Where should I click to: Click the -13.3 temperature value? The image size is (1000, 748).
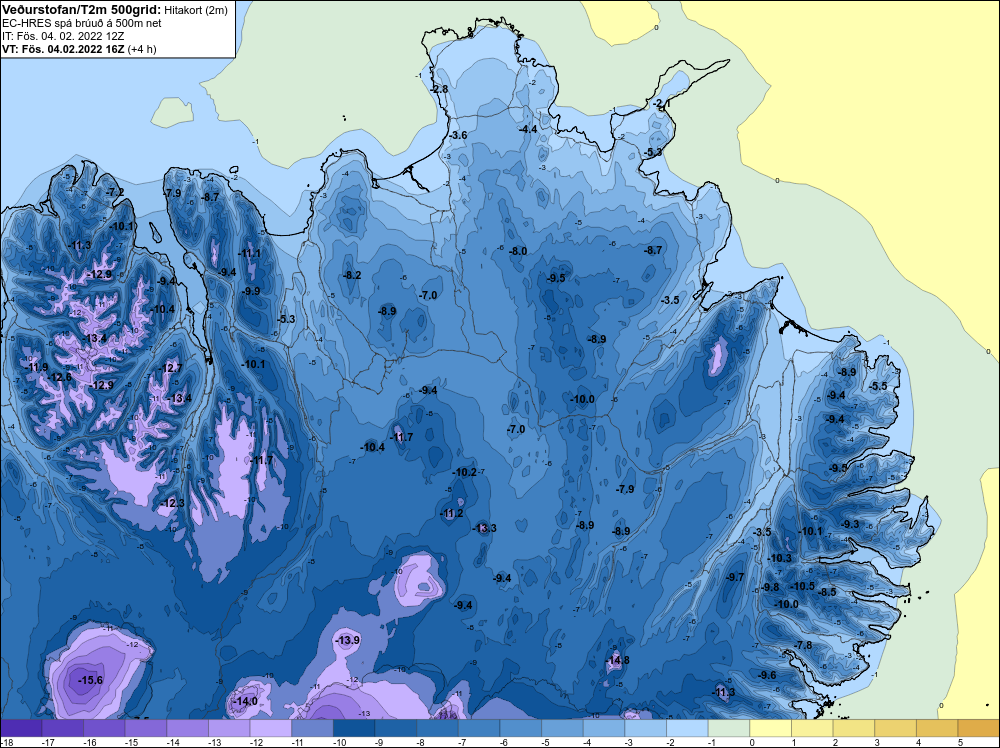tap(484, 528)
